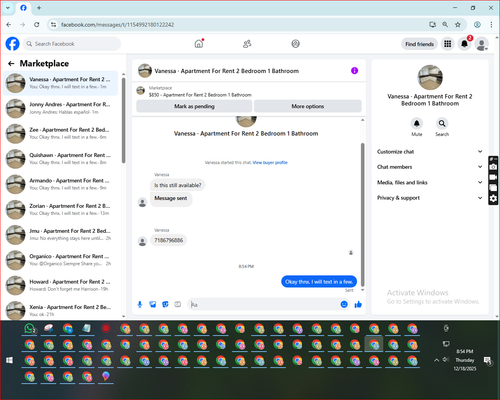Screen dimensions: 500x400
Task: Click the Chrome address bar URL
Action: pos(117,25)
